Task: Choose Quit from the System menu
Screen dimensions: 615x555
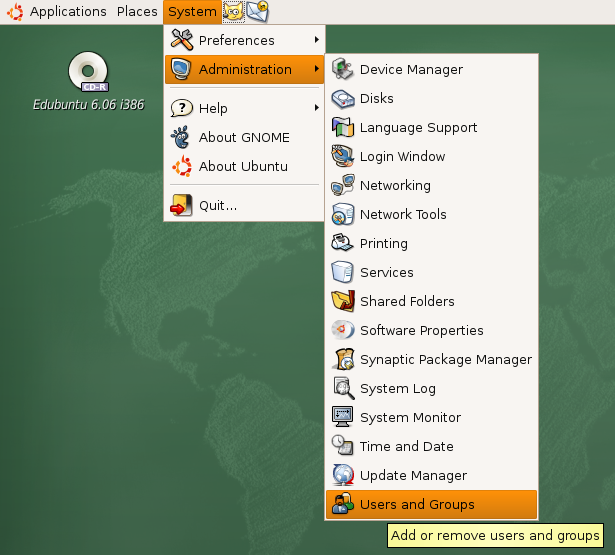Action: [x=217, y=206]
